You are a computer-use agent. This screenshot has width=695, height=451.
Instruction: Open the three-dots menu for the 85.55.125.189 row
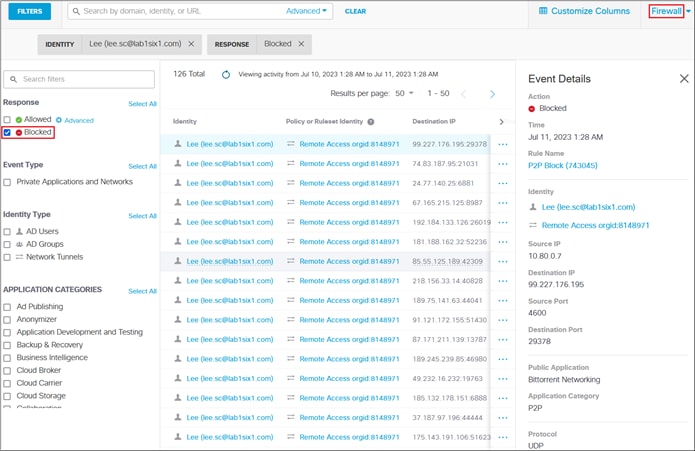tap(503, 261)
